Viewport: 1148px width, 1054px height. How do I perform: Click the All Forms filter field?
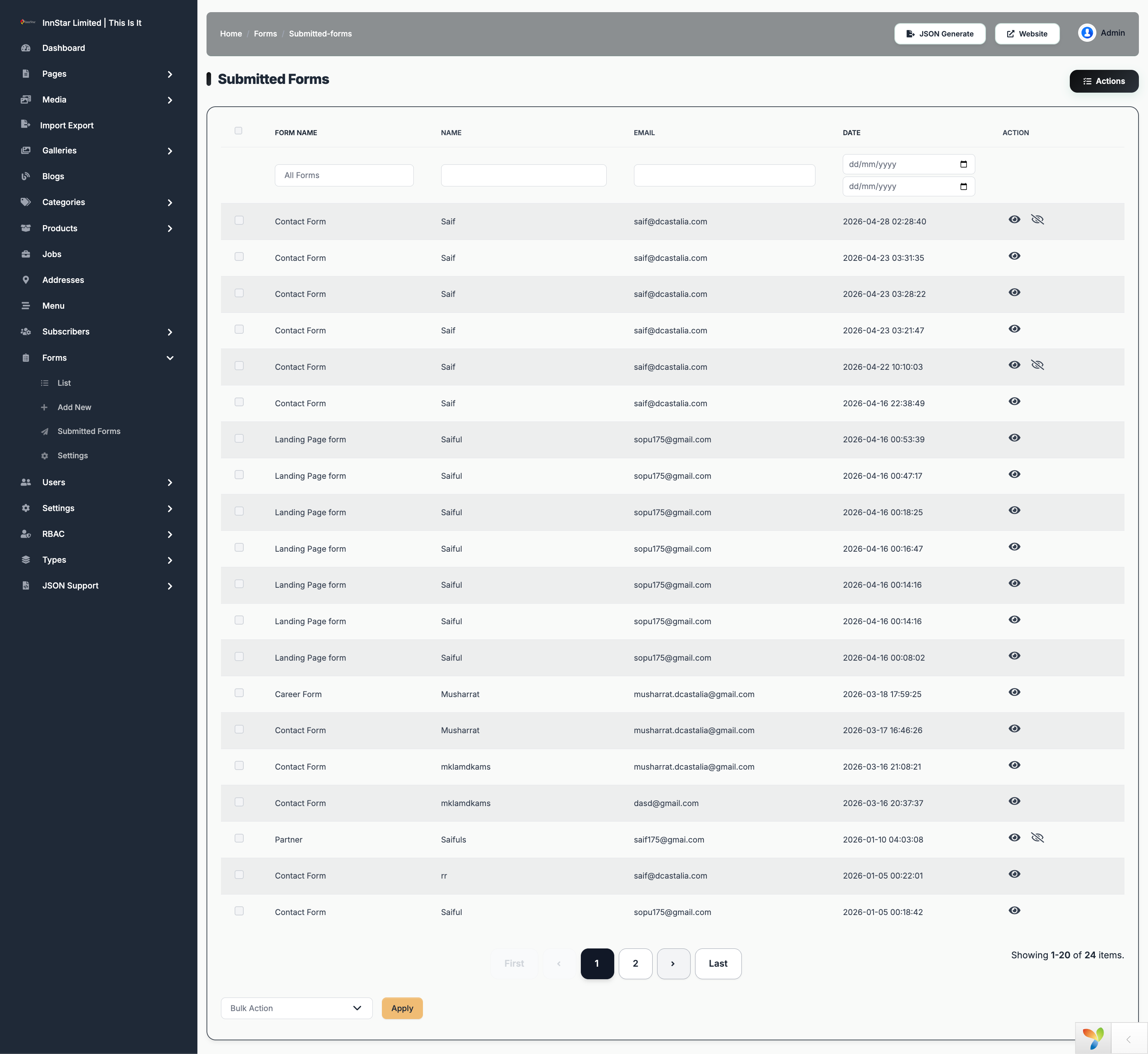[344, 176]
